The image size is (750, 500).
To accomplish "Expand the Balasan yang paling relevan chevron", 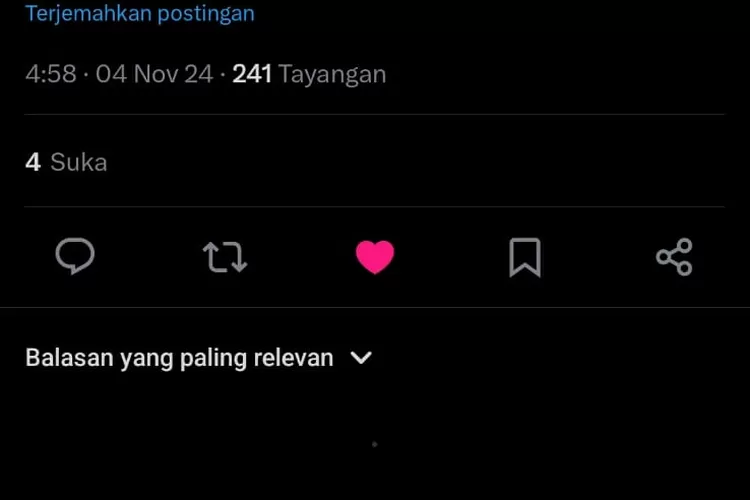I will (361, 357).
